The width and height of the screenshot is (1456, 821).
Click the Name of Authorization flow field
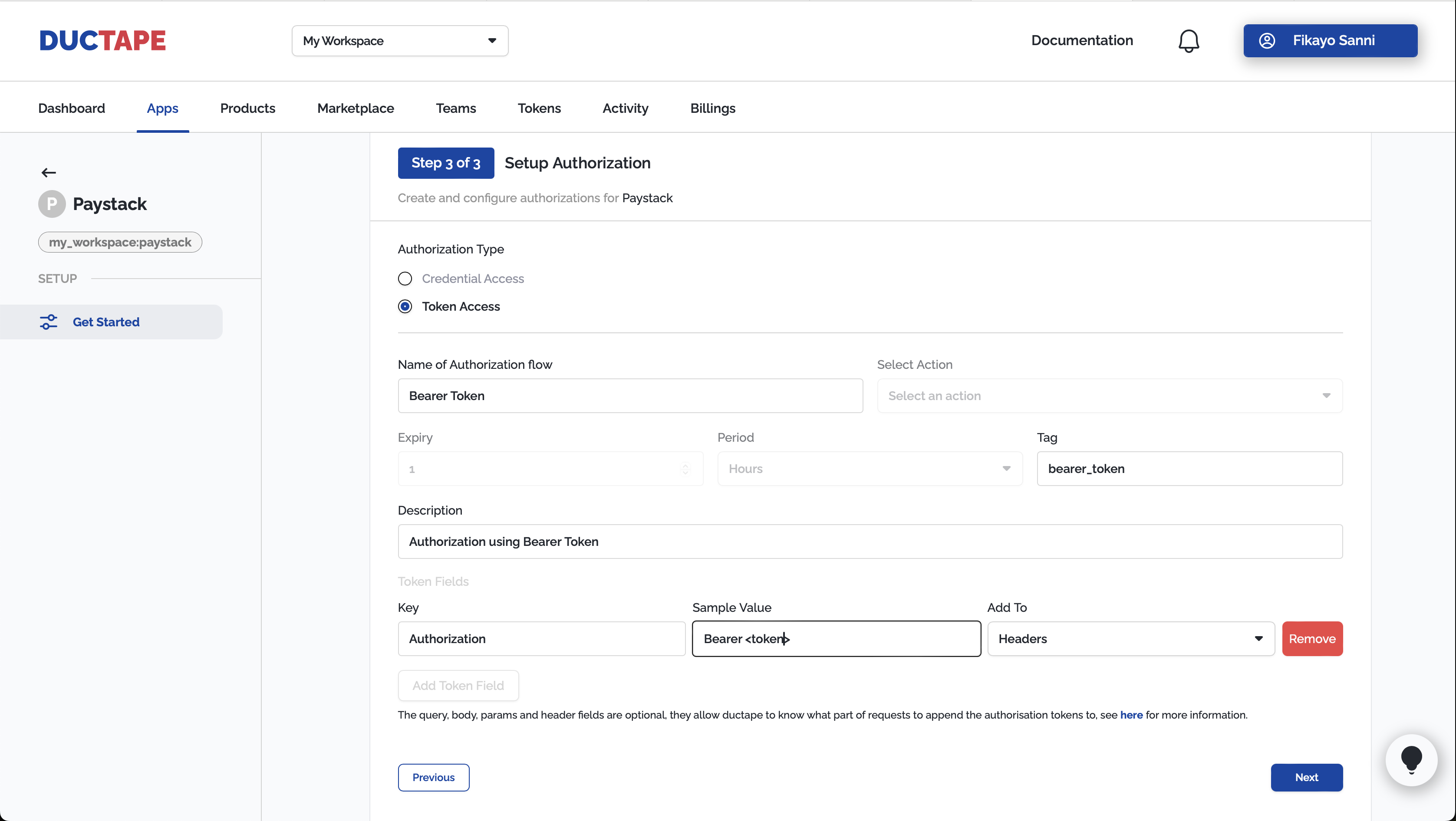pyautogui.click(x=630, y=395)
